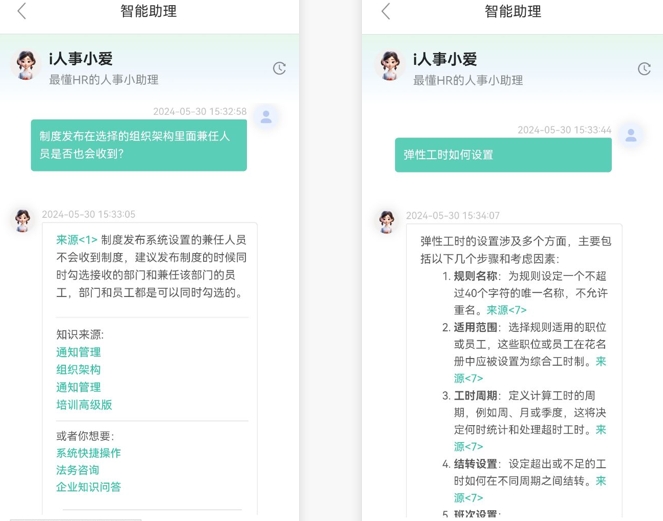Image resolution: width=663 pixels, height=521 pixels.
Task: Tap user avatar beside the 制度发布 question
Action: click(x=266, y=117)
